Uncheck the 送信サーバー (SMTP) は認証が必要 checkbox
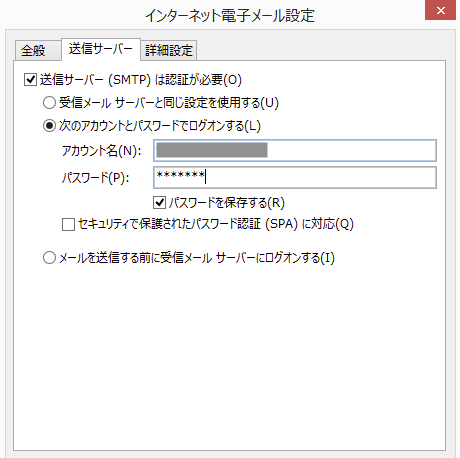Viewport: 460px width, 458px height. coord(30,80)
